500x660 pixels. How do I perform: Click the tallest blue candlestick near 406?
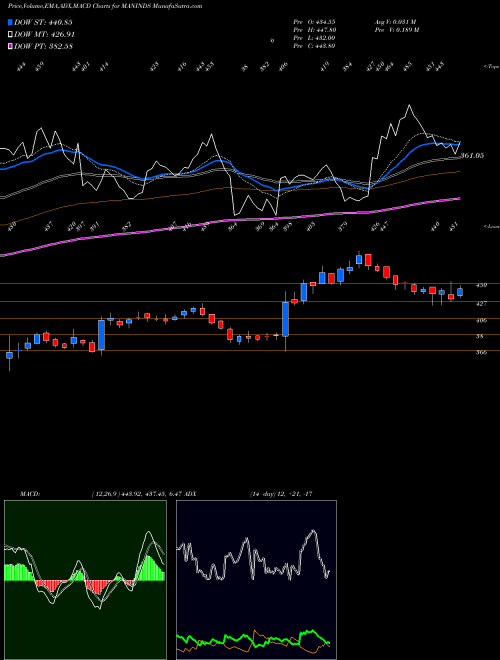coord(285,319)
